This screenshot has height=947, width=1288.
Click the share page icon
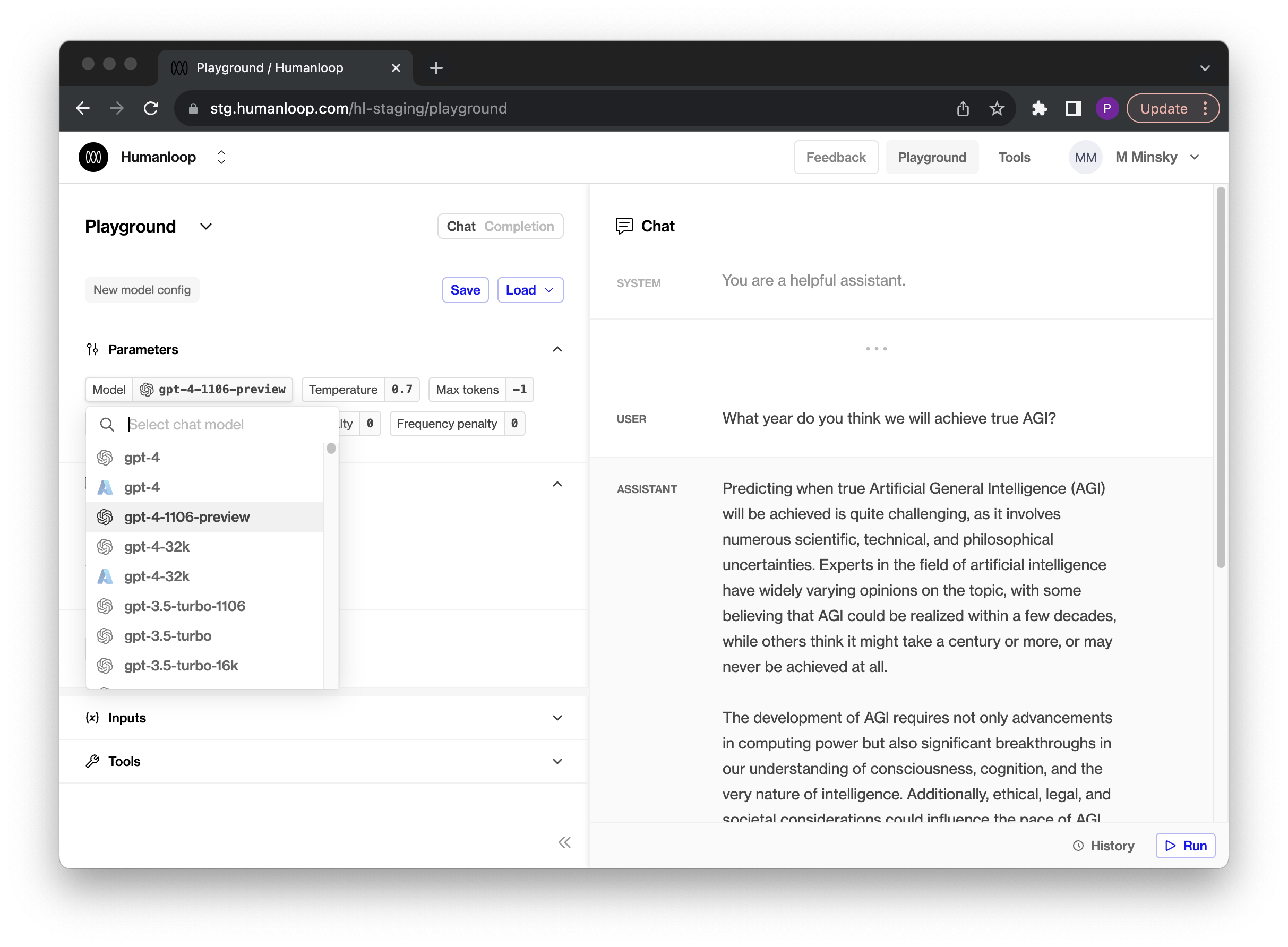(x=963, y=108)
